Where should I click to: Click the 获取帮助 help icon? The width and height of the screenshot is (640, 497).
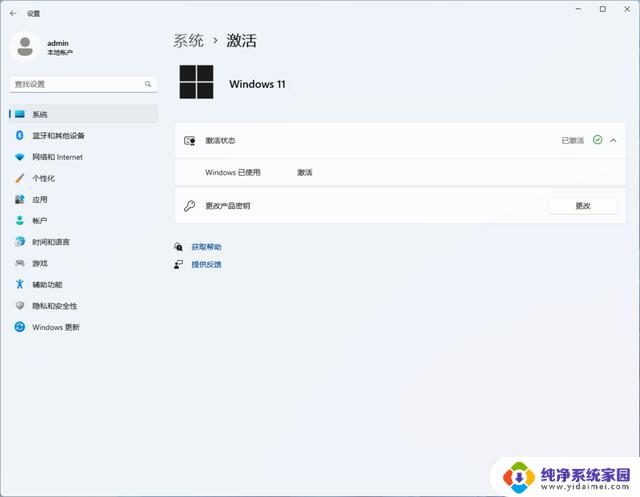pyautogui.click(x=178, y=246)
